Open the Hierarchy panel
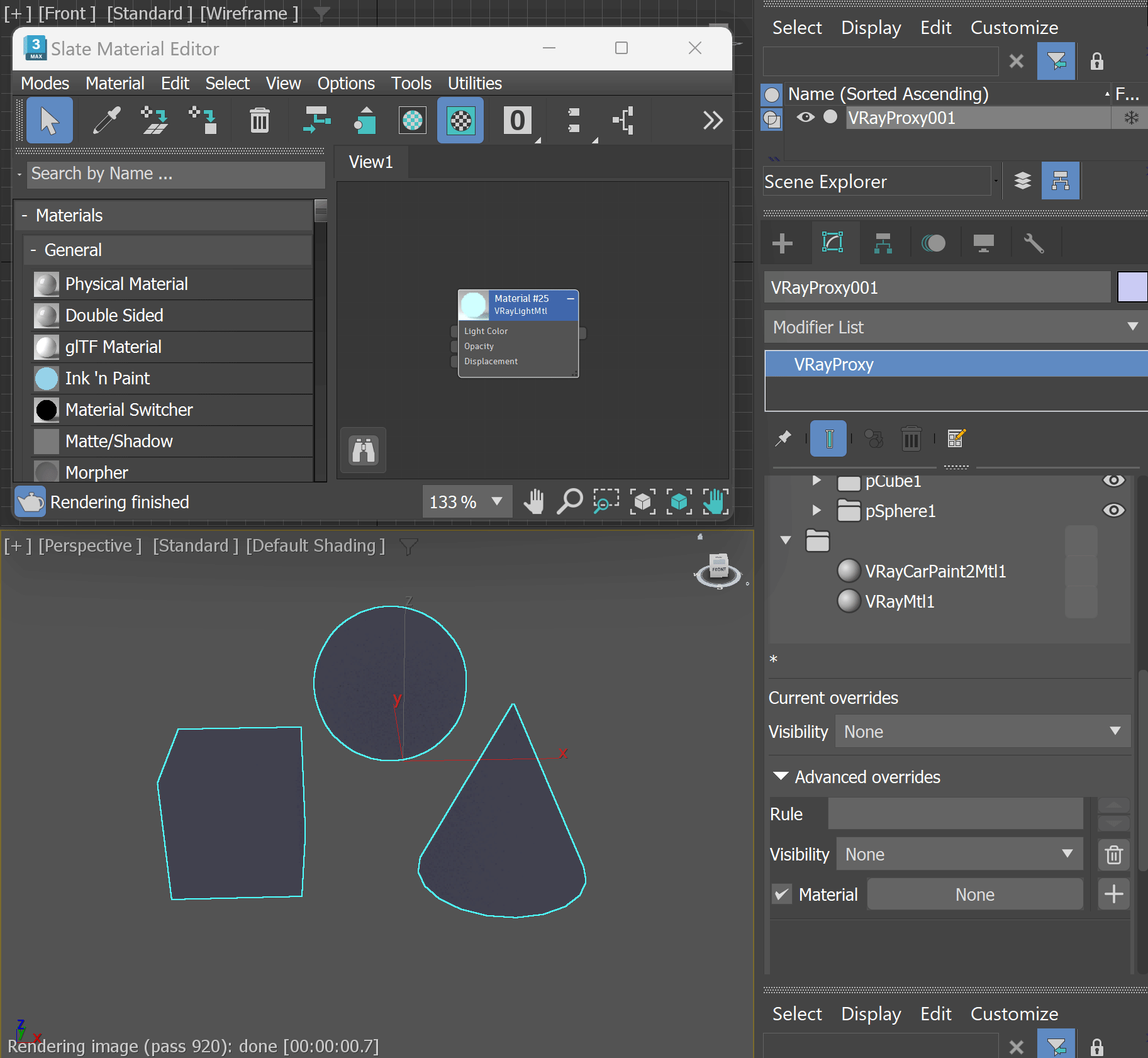Image resolution: width=1148 pixels, height=1058 pixels. [x=883, y=243]
